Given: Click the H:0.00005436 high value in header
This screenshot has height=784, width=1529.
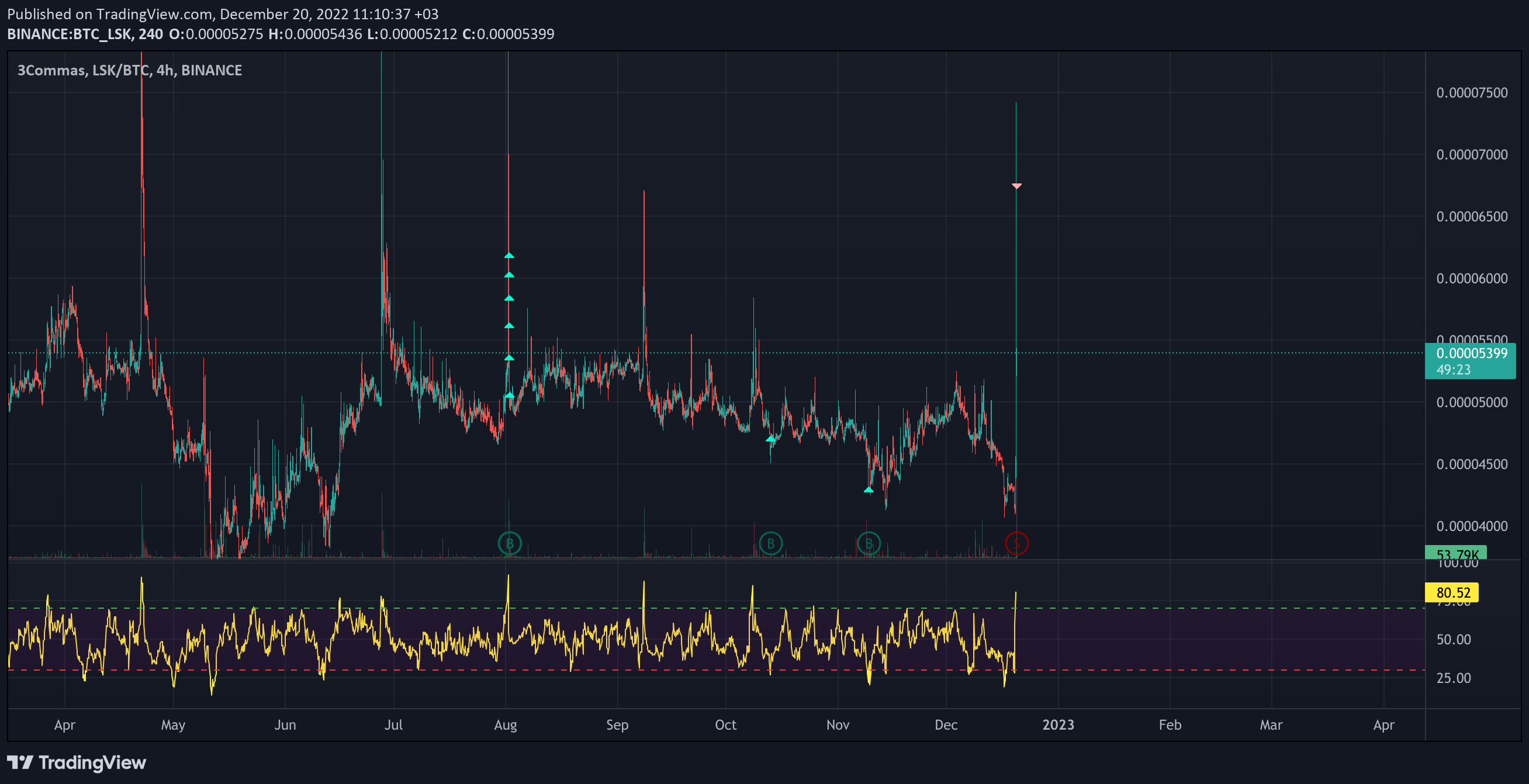Looking at the screenshot, I should tap(315, 34).
